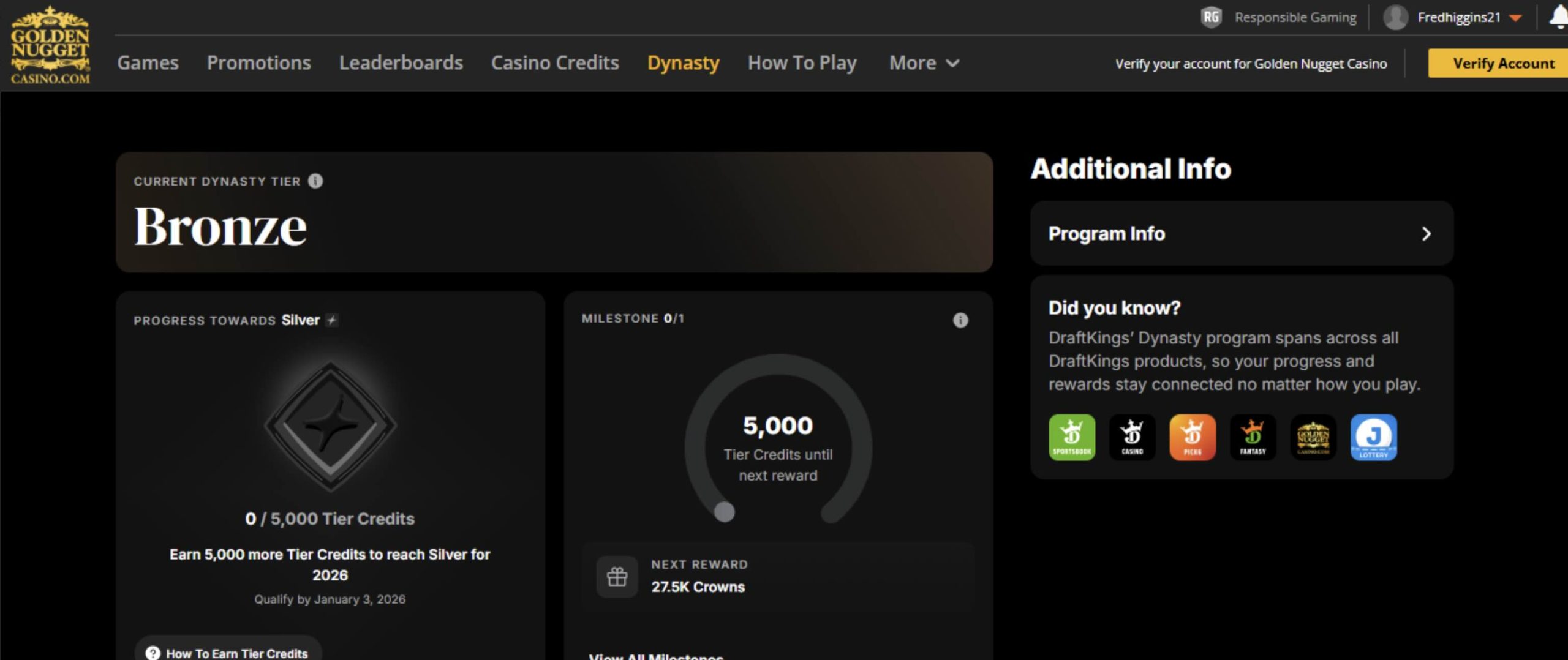Open the Responsible Gaming link
Image resolution: width=1568 pixels, height=660 pixels.
pyautogui.click(x=1295, y=17)
